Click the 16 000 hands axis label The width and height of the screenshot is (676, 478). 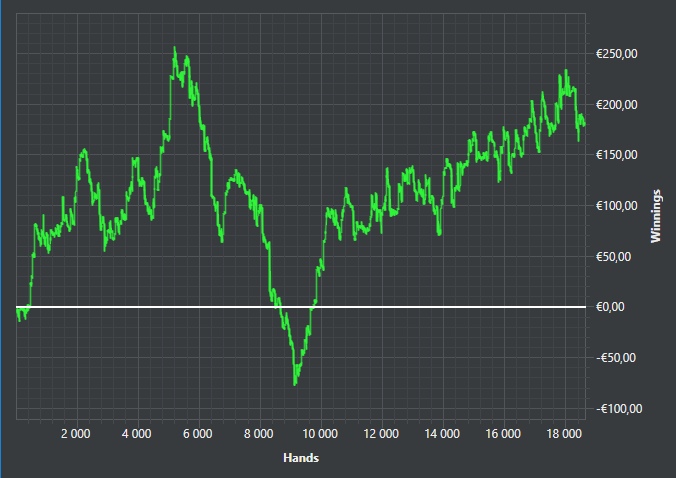pyautogui.click(x=503, y=434)
